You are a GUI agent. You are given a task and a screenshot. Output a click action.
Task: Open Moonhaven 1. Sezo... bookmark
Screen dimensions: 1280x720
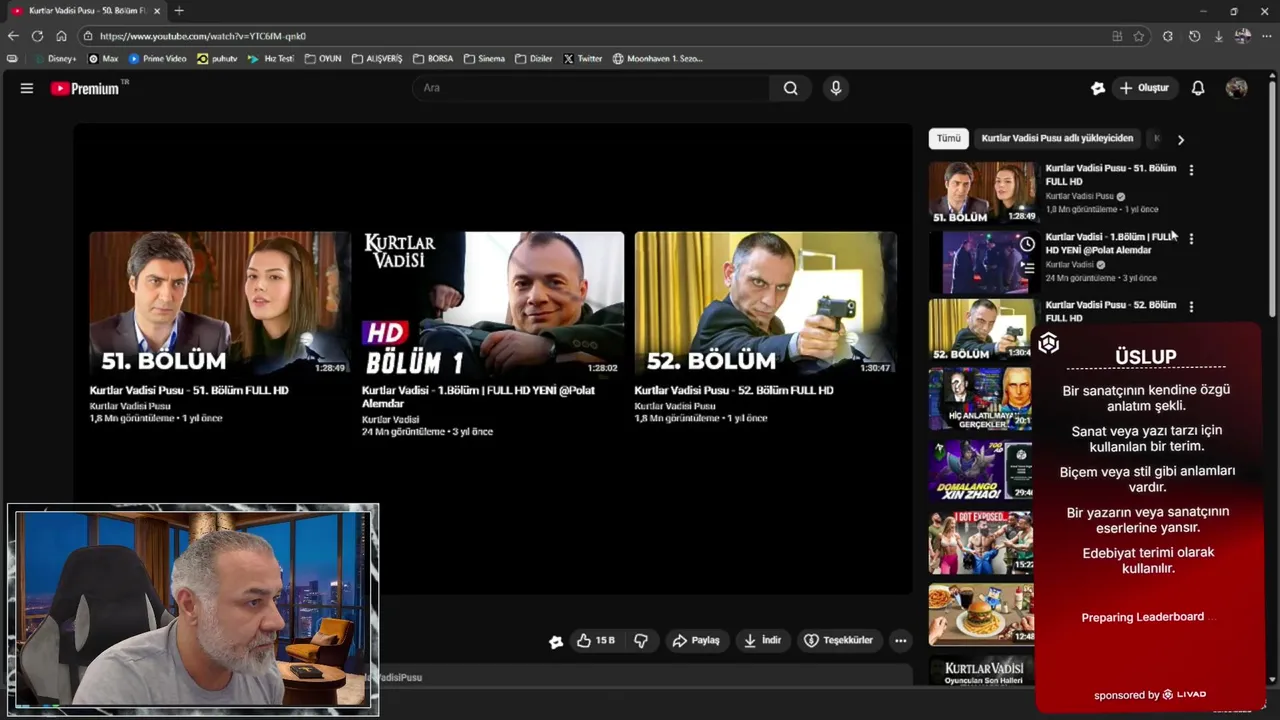(658, 59)
